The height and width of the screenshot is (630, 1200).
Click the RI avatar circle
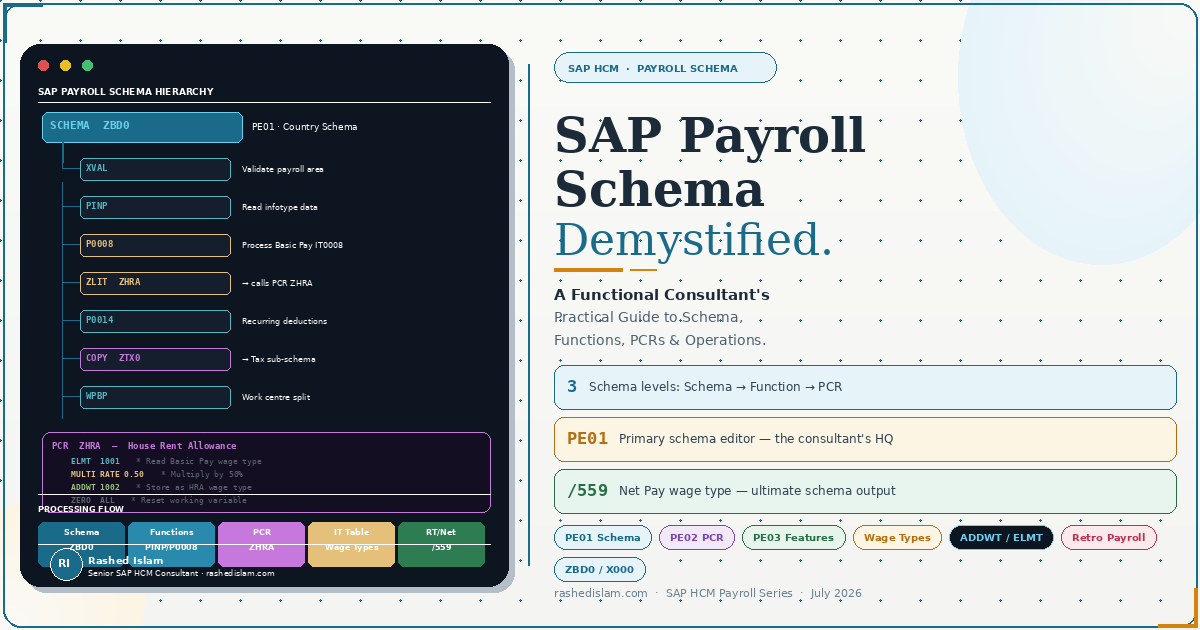click(x=65, y=564)
